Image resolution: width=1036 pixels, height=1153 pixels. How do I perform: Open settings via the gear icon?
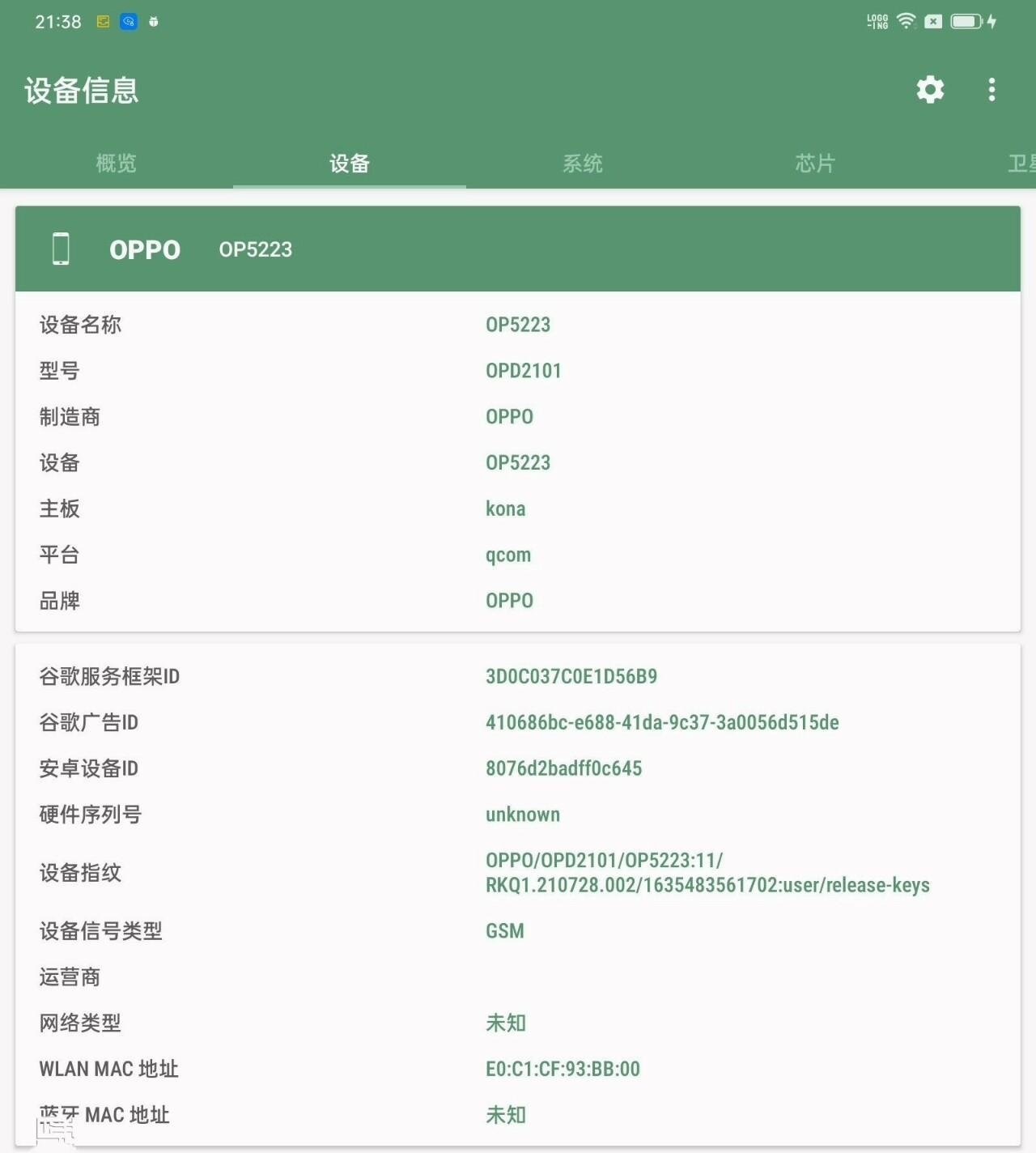[930, 89]
